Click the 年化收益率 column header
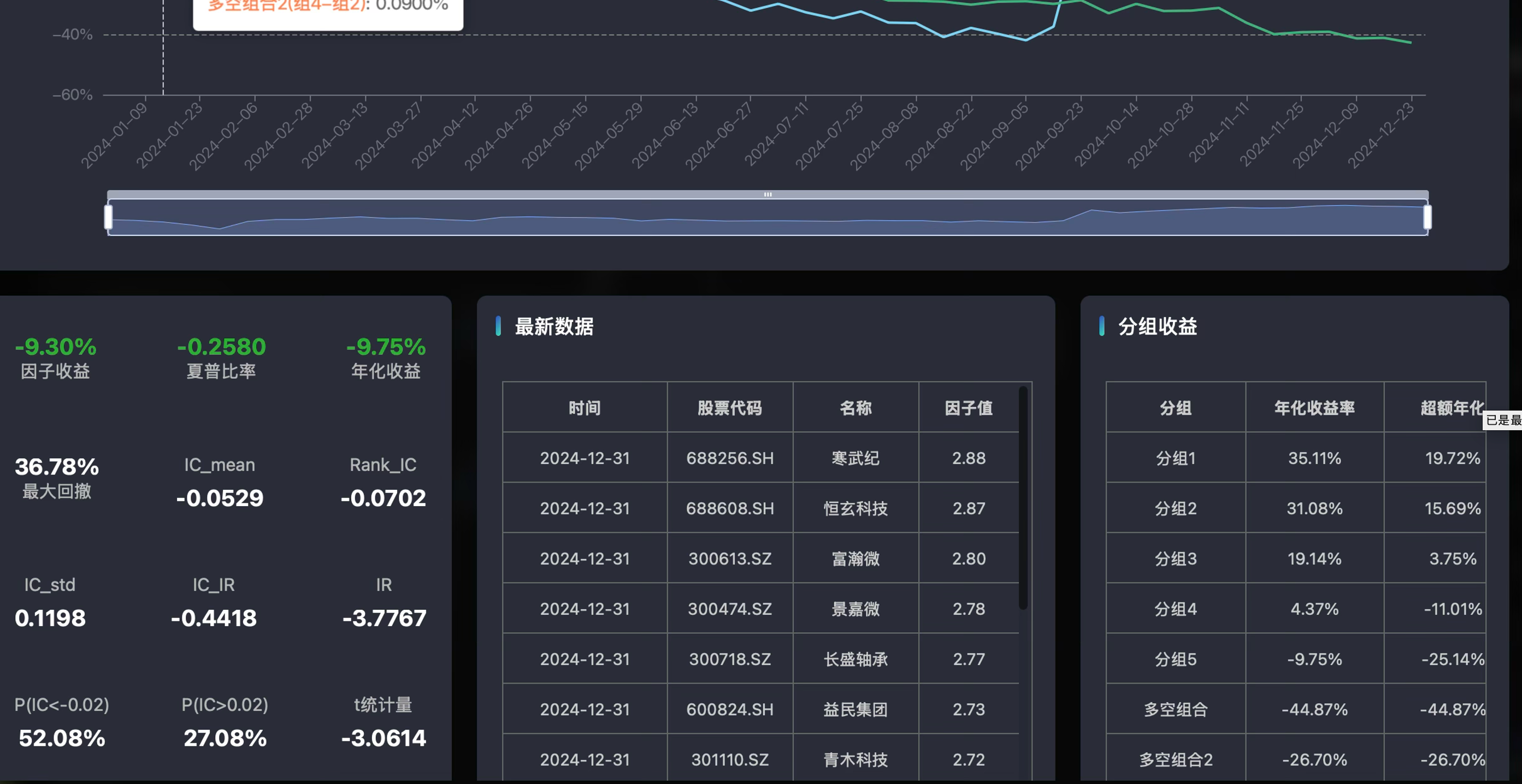The width and height of the screenshot is (1522, 784). click(x=1314, y=408)
